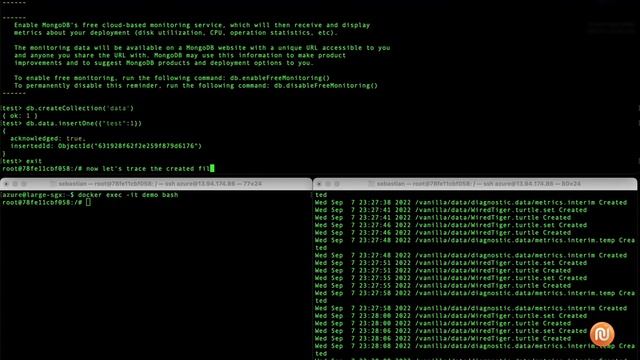Screen dimensions: 640x360
Task: Click the 23:27:55 WiredTiger.turtle.set Created line
Action: (x=451, y=278)
